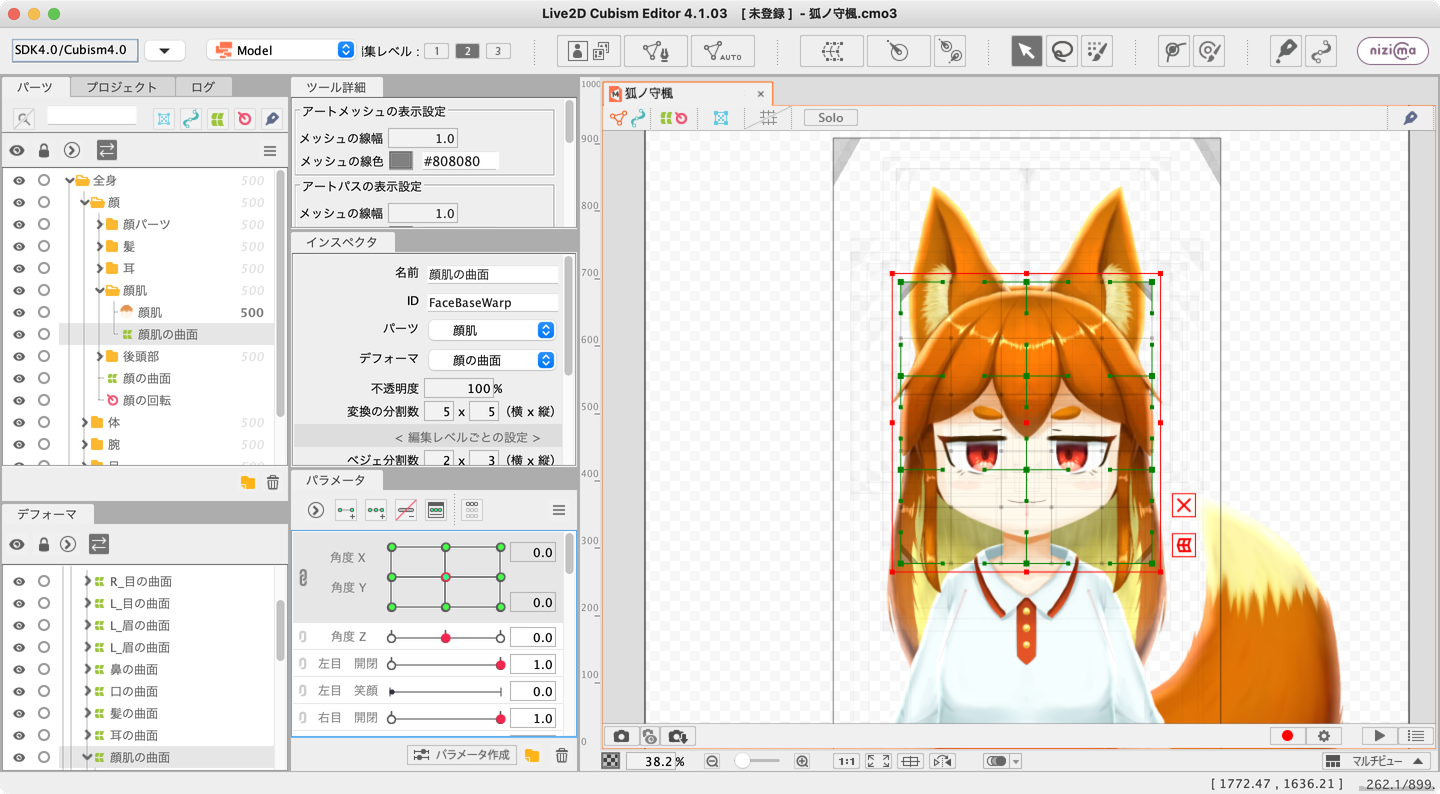Switch to the プロジェクト tab
Viewport: 1440px width, 794px height.
click(x=121, y=87)
